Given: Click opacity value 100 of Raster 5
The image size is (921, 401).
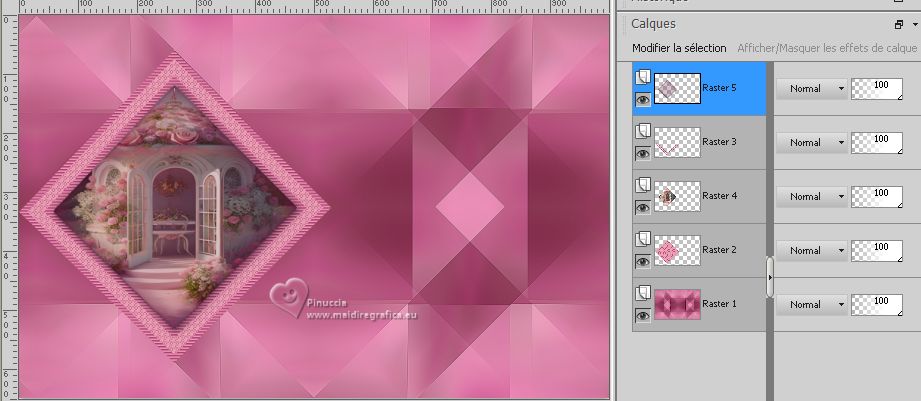Looking at the screenshot, I should [877, 89].
